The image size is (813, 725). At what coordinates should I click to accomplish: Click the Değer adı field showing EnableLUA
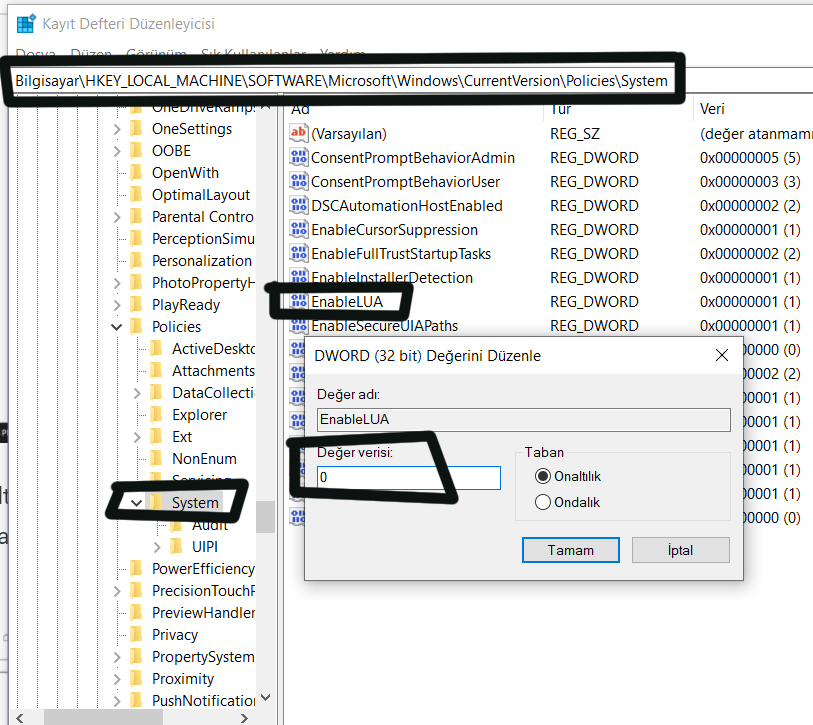pos(524,420)
